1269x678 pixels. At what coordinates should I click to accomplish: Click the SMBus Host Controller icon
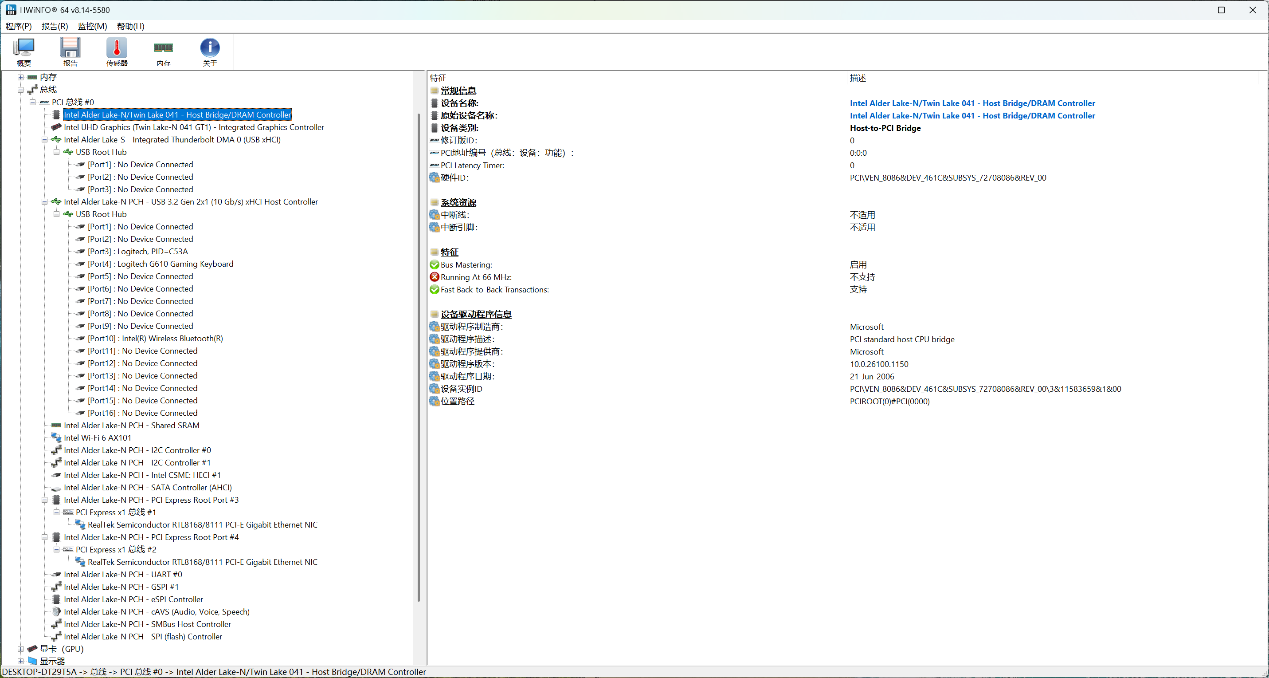[56, 624]
